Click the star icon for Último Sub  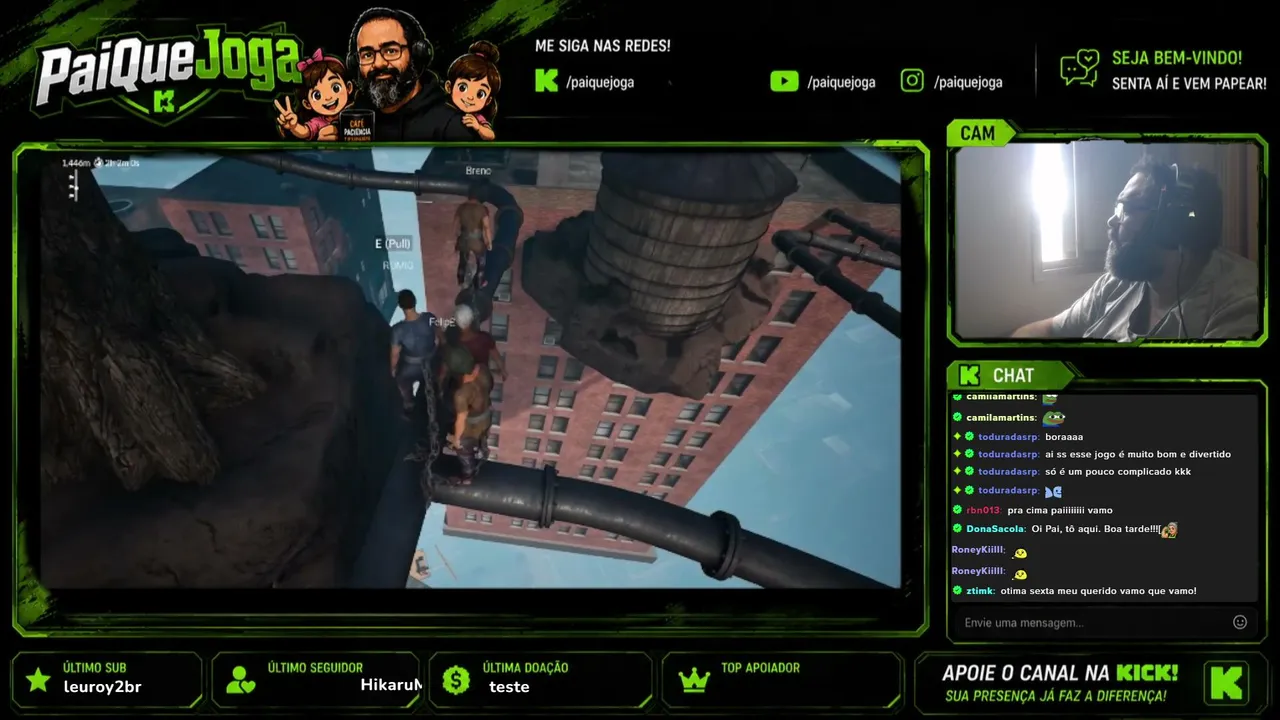[38, 680]
